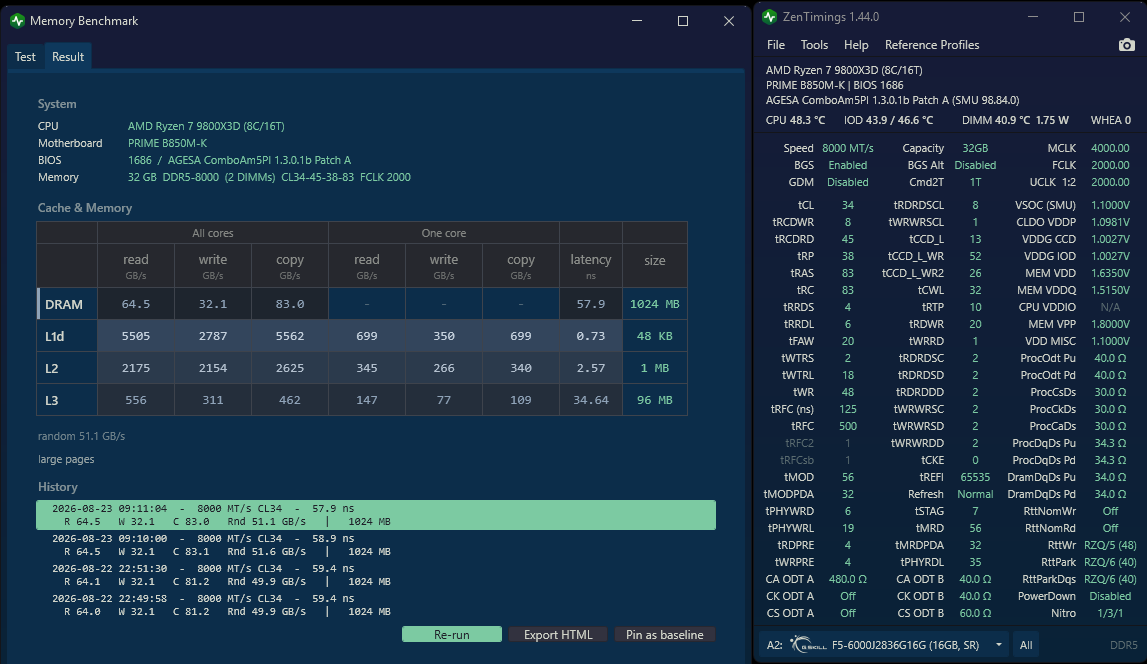The image size is (1147, 664).
Task: Click Pin as baseline button
Action: coord(664,634)
